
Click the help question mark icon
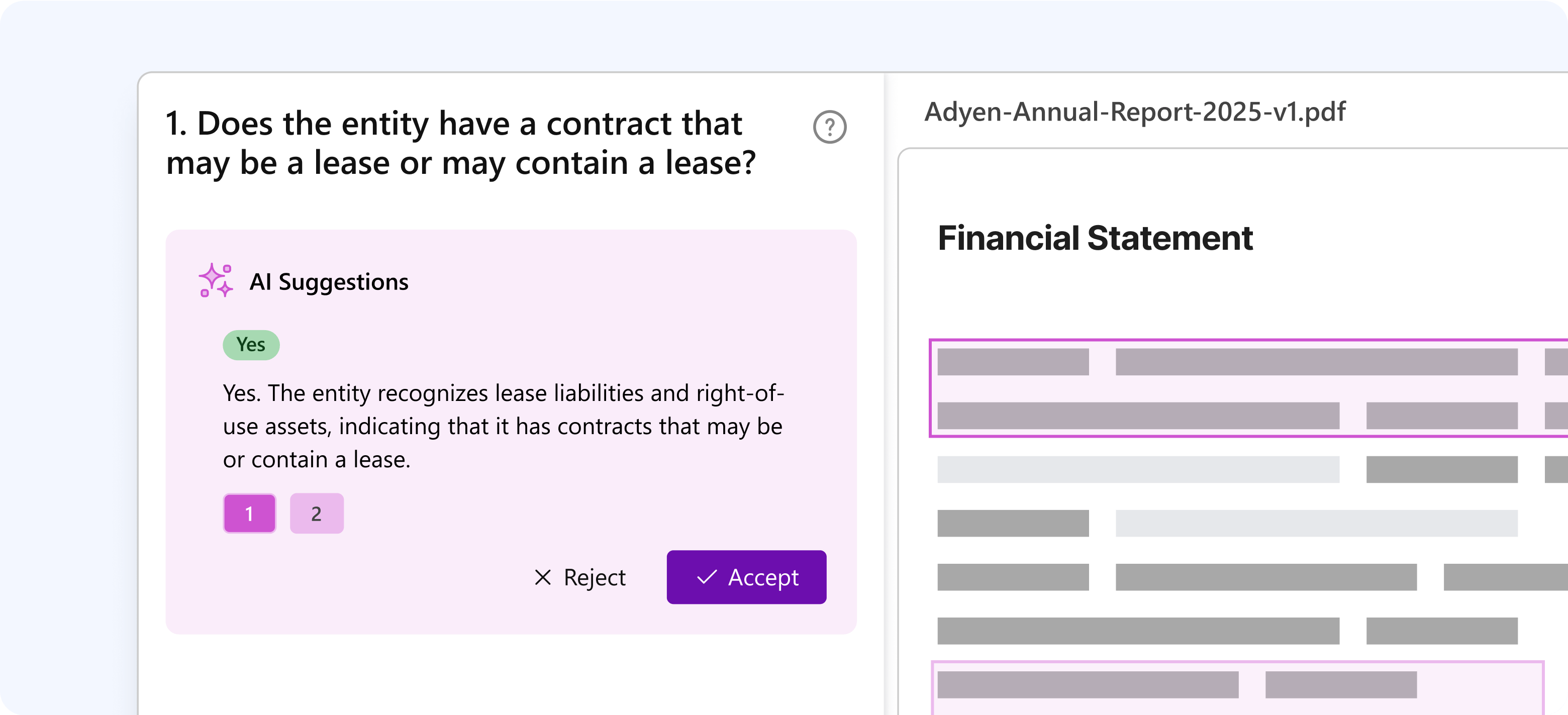coord(830,127)
